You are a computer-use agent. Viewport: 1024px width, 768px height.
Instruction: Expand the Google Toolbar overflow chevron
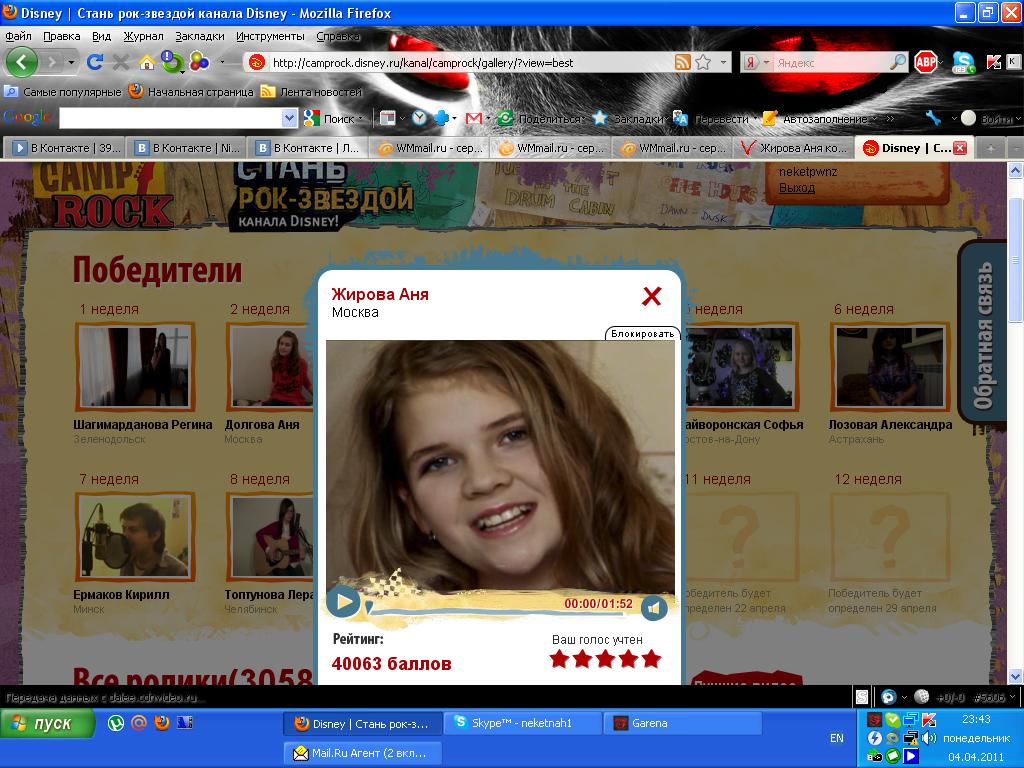click(890, 118)
